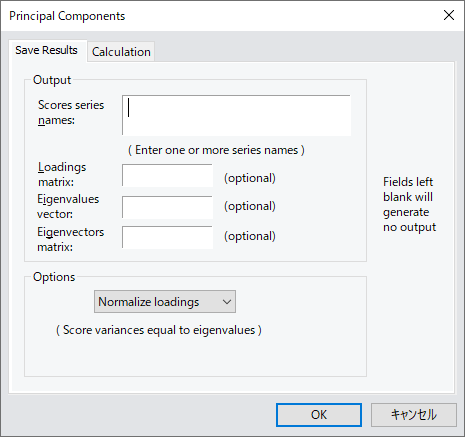Image resolution: width=465 pixels, height=437 pixels.
Task: Click the 'Fields left blank' note text
Action: click(x=409, y=204)
